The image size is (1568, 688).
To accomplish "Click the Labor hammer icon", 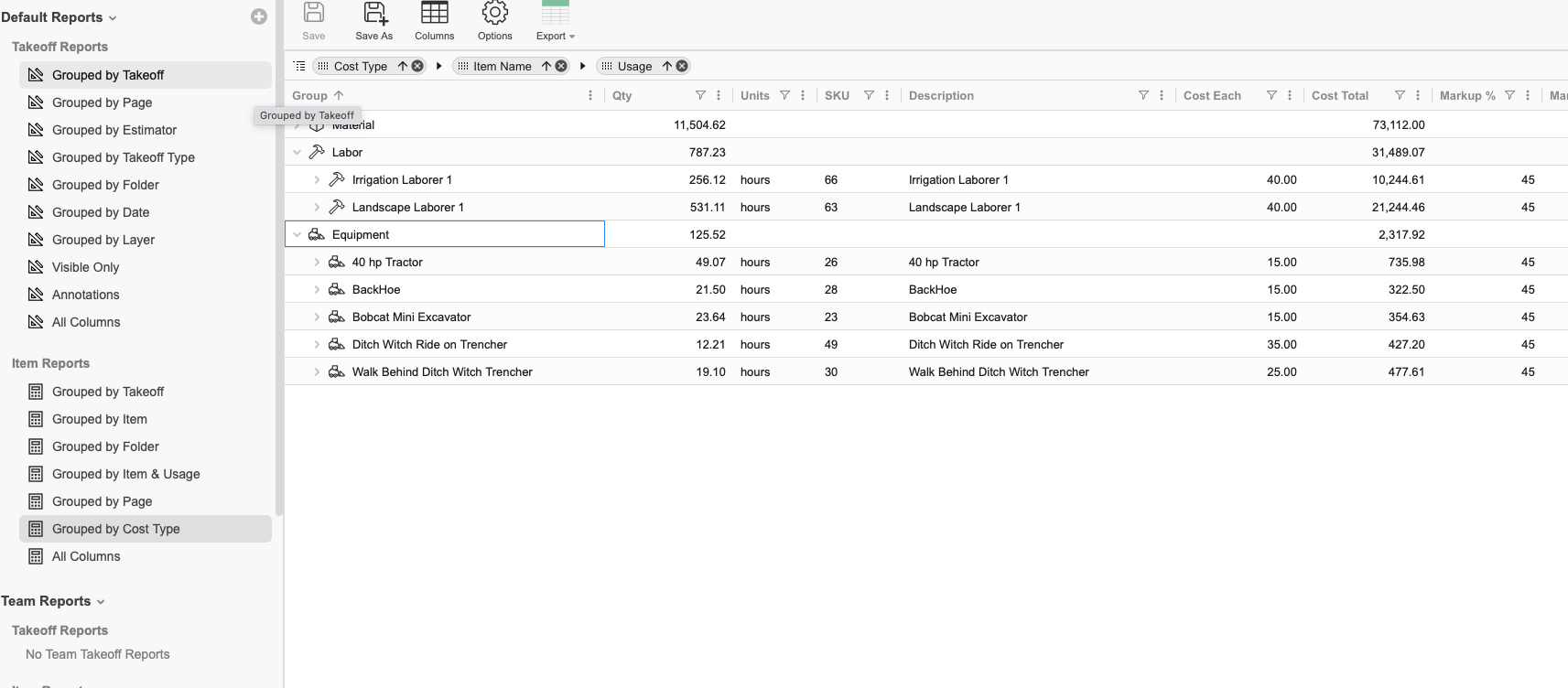I will [317, 152].
